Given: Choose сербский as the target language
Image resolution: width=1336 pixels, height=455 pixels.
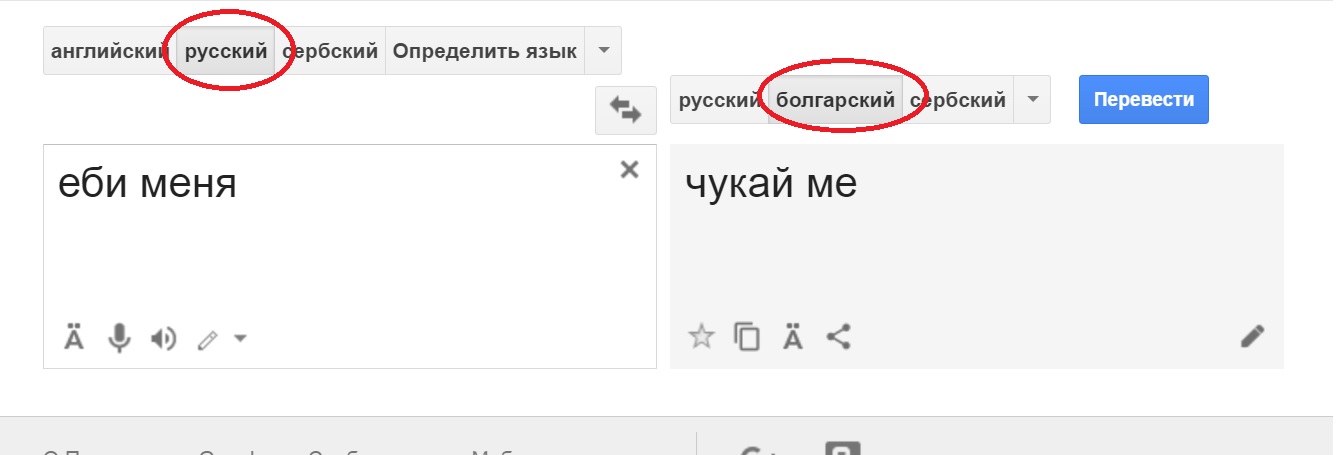Looking at the screenshot, I should pyautogui.click(x=958, y=100).
